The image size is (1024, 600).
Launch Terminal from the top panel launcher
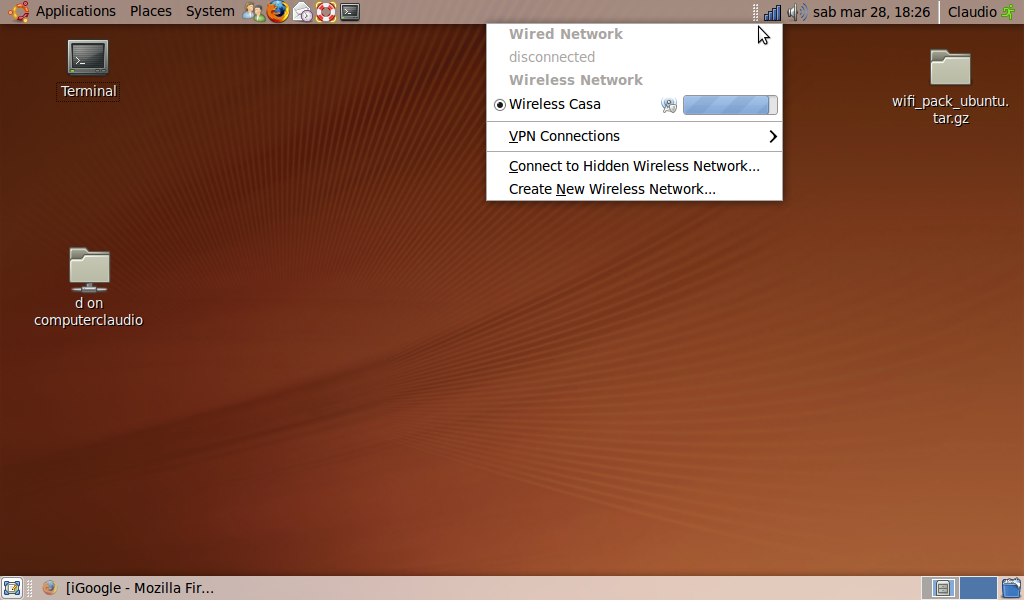pyautogui.click(x=350, y=12)
